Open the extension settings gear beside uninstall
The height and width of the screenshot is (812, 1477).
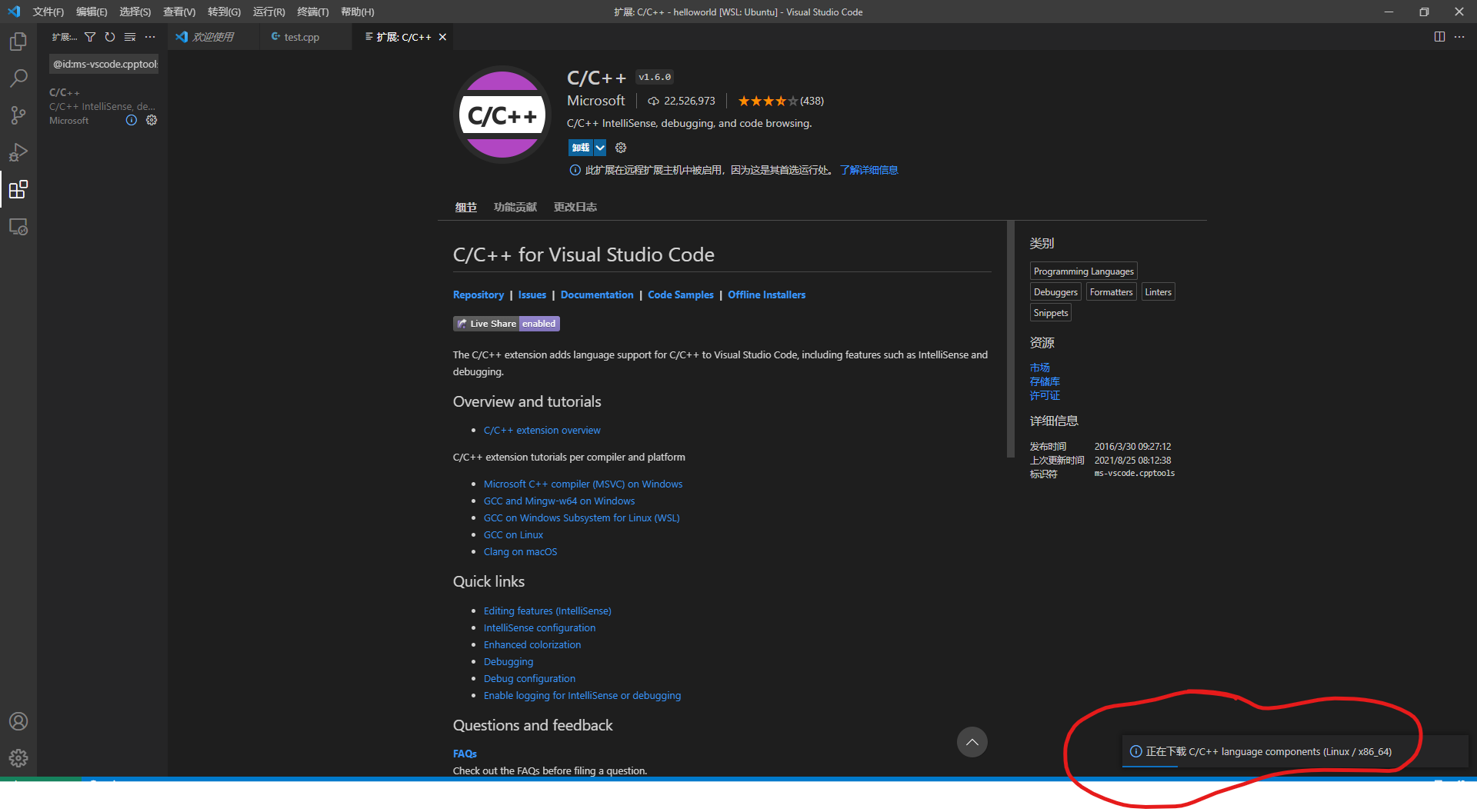(x=621, y=148)
